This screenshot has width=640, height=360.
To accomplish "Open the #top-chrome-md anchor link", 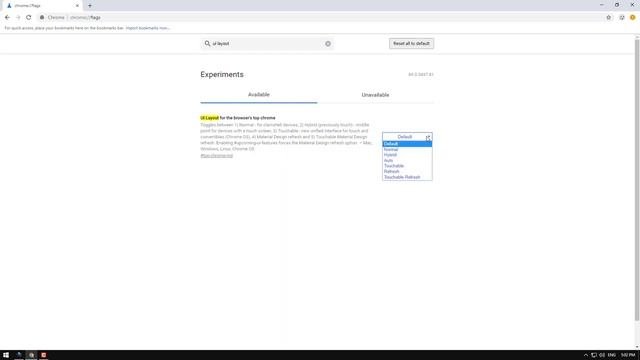I will [x=216, y=156].
